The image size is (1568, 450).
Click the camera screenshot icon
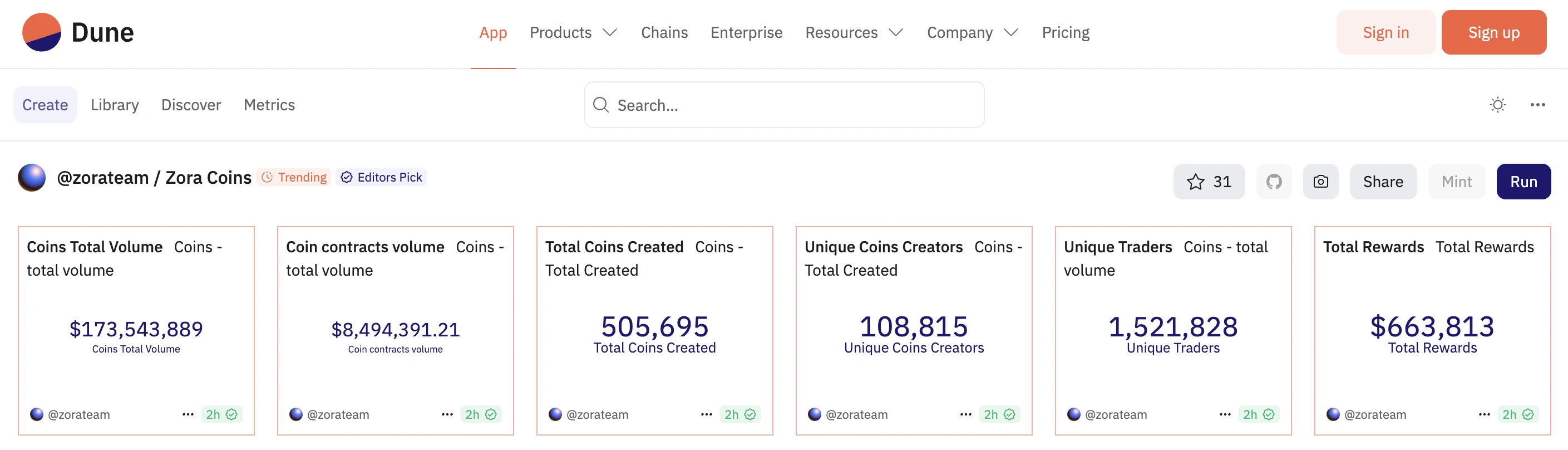coord(1320,182)
